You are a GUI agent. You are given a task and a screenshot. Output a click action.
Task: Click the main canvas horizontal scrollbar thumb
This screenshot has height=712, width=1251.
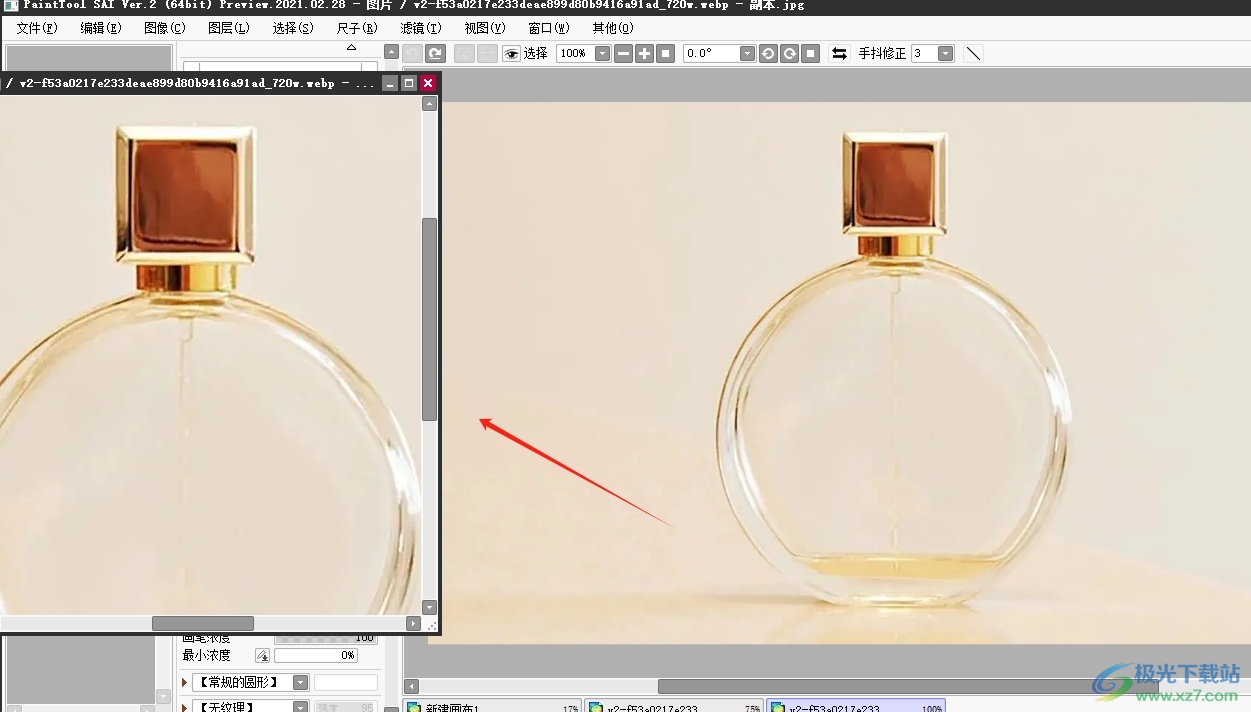[x=908, y=686]
